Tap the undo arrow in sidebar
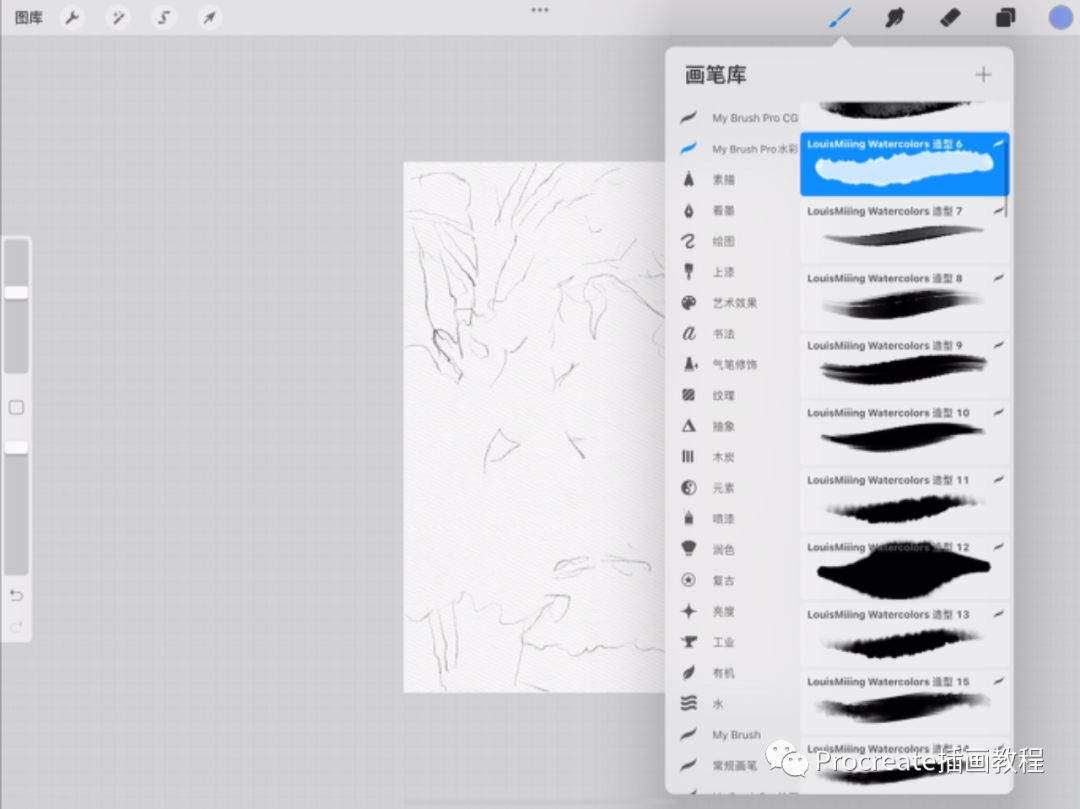Screen dimensions: 1080x809 pos(17,596)
